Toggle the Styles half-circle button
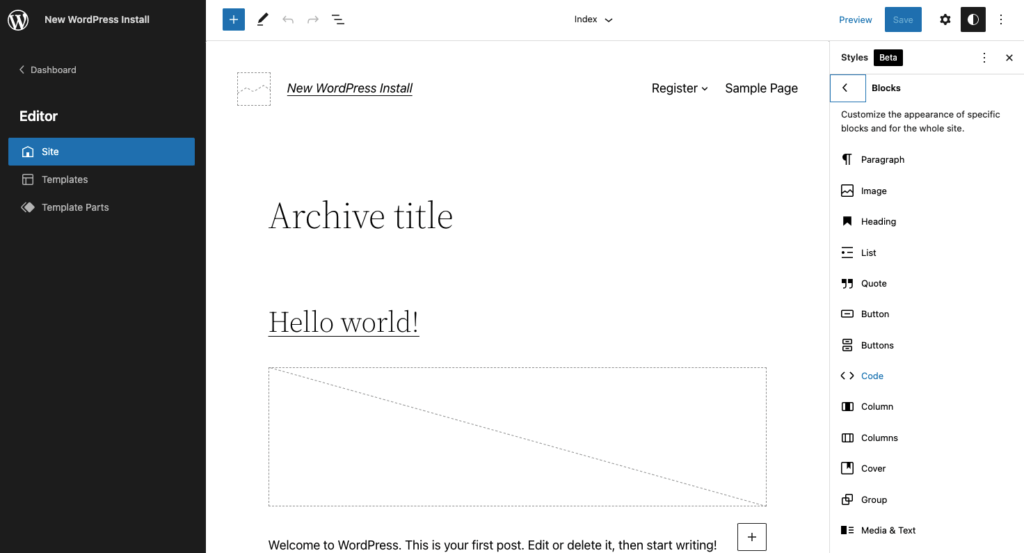This screenshot has width=1024, height=553. click(972, 20)
